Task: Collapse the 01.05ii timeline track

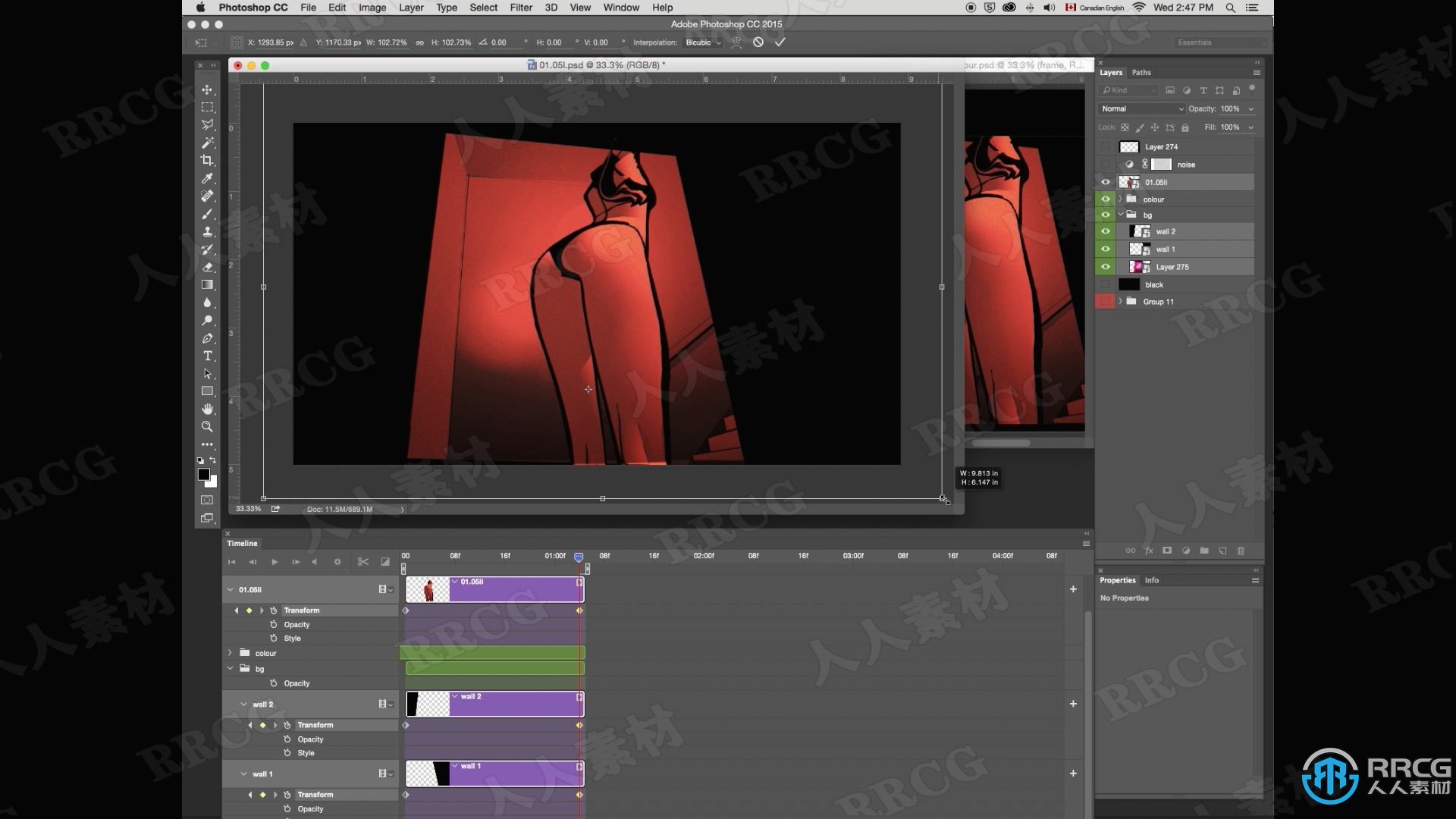Action: (230, 589)
